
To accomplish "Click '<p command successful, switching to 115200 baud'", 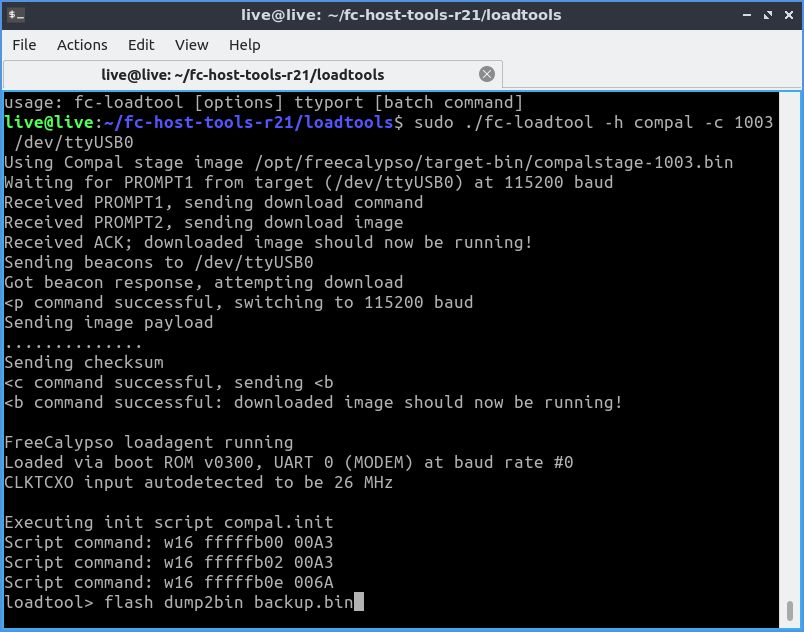I will (238, 302).
